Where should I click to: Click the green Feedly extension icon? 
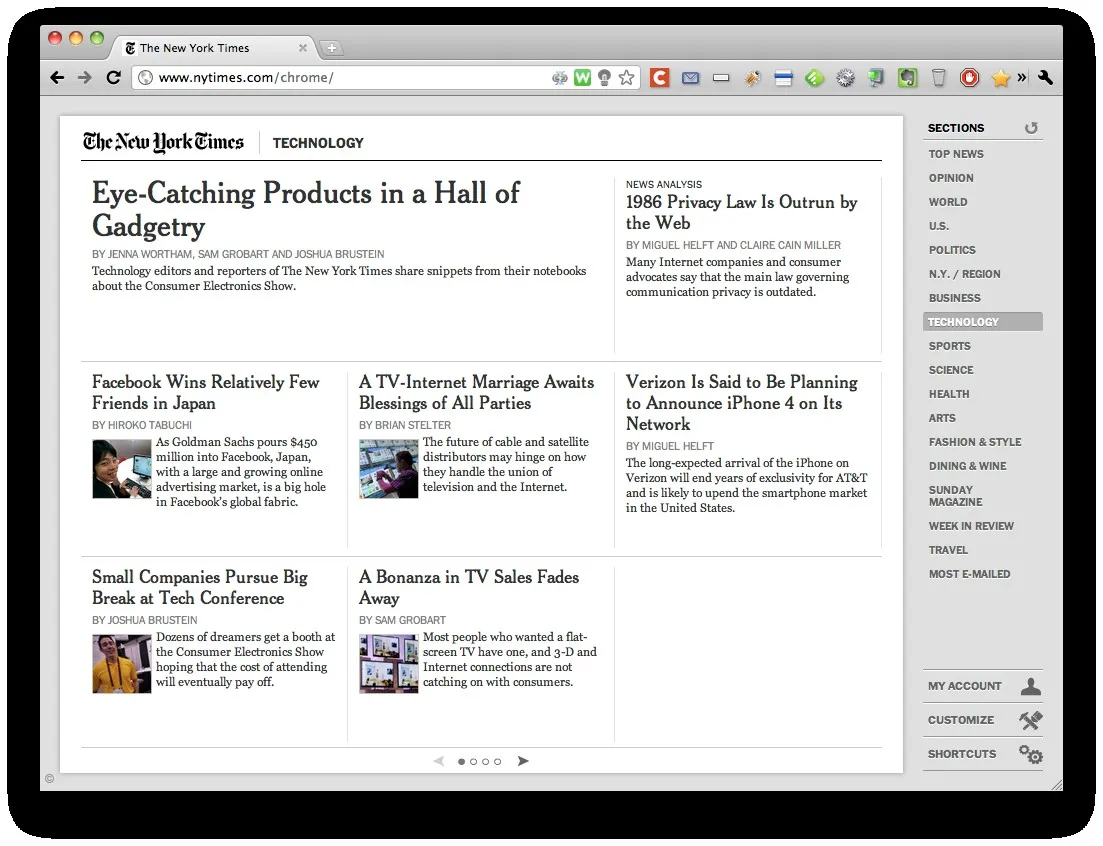815,78
